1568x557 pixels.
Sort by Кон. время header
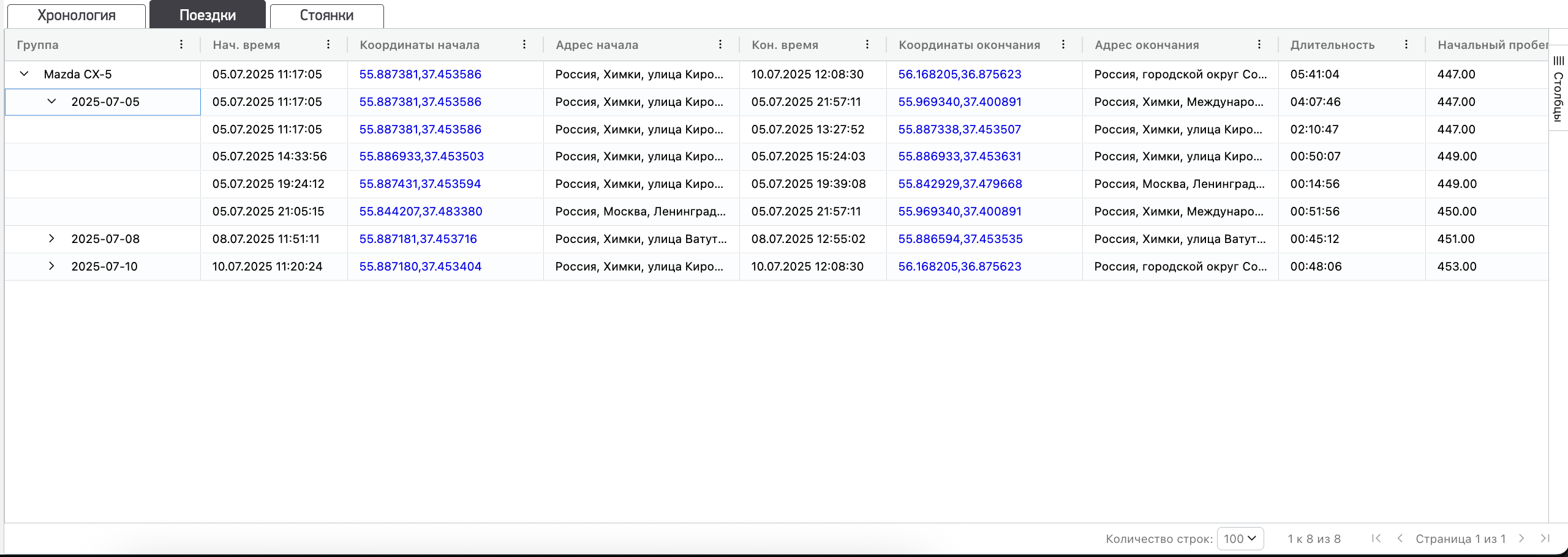(x=785, y=45)
